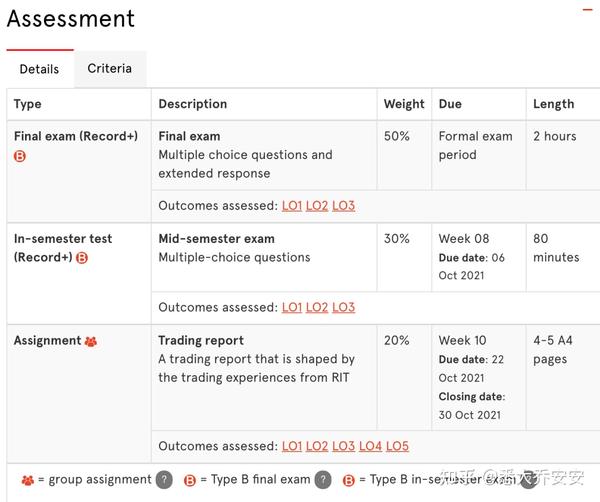Click group icon next to Assignment
Image resolution: width=600 pixels, height=502 pixels.
91,341
